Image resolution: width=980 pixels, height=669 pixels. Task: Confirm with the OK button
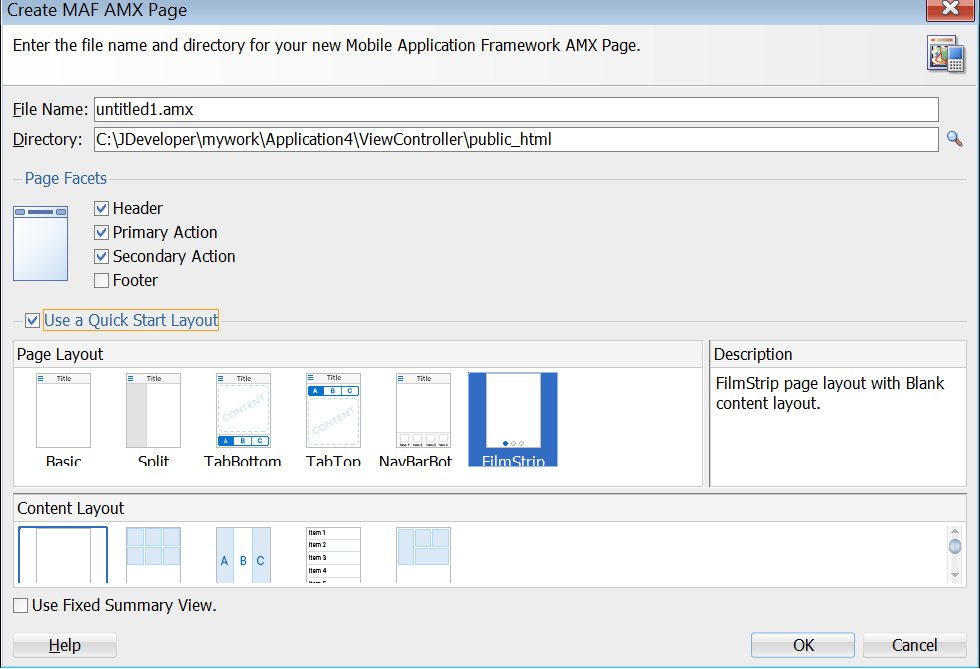tap(803, 645)
